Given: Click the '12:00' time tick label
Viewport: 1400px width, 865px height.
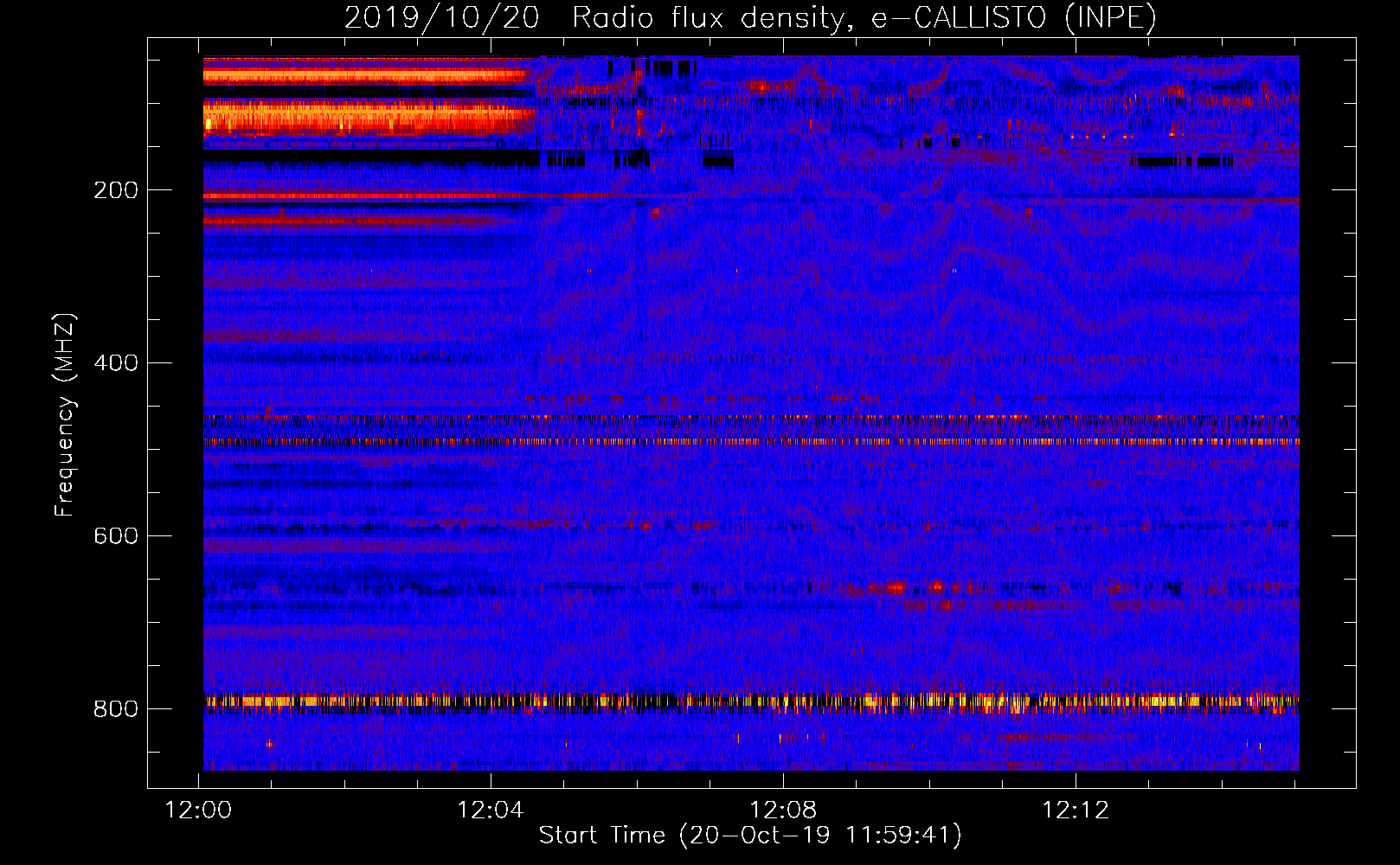Looking at the screenshot, I should pos(199,811).
